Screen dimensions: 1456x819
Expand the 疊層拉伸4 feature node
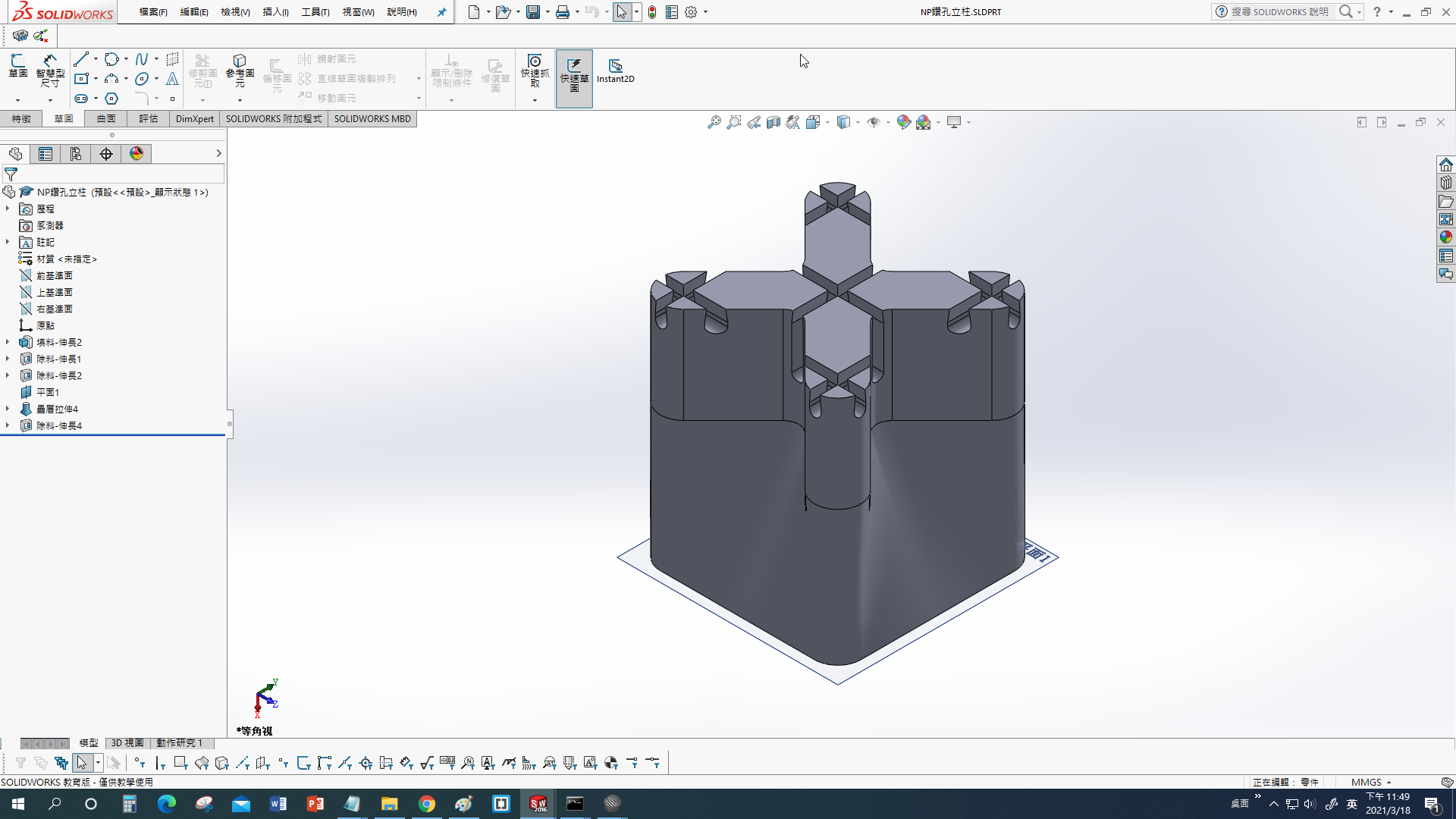[x=8, y=409]
